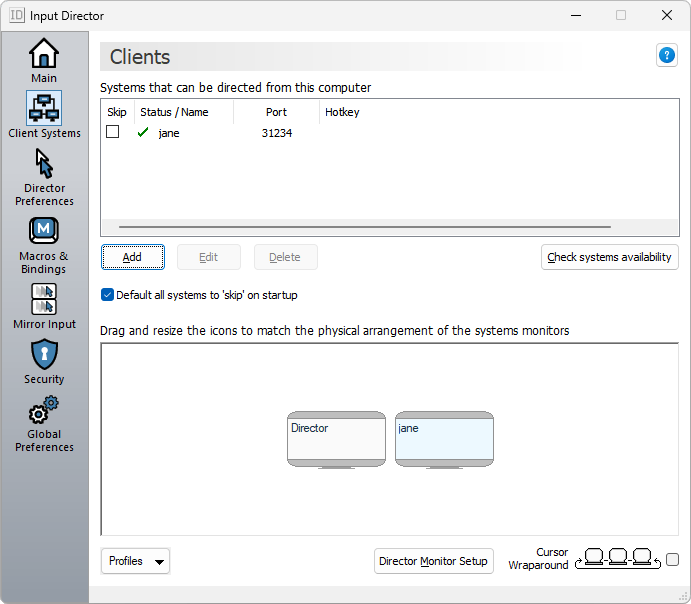Click the Hotkey column header
This screenshot has height=604, width=691.
(x=342, y=112)
